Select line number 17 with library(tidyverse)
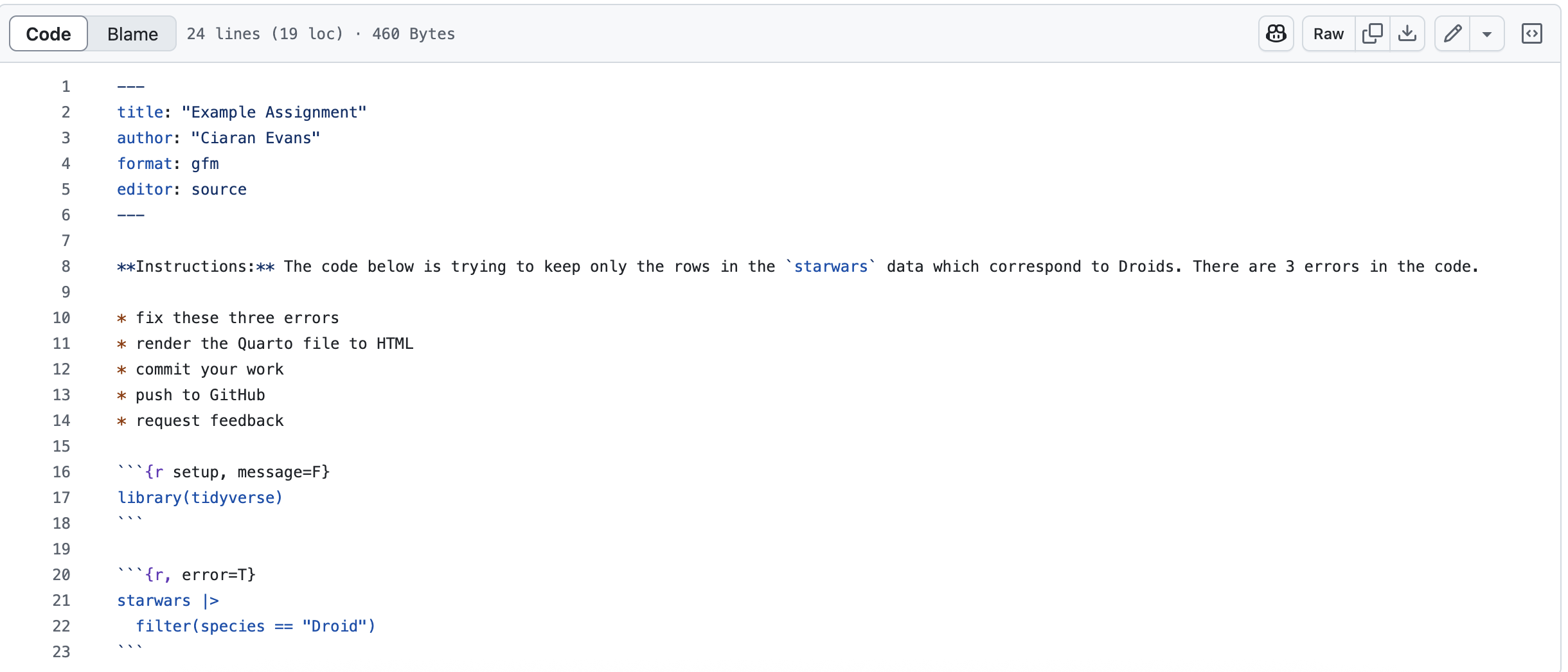Screen dimensions: 1568x672 point(62,498)
